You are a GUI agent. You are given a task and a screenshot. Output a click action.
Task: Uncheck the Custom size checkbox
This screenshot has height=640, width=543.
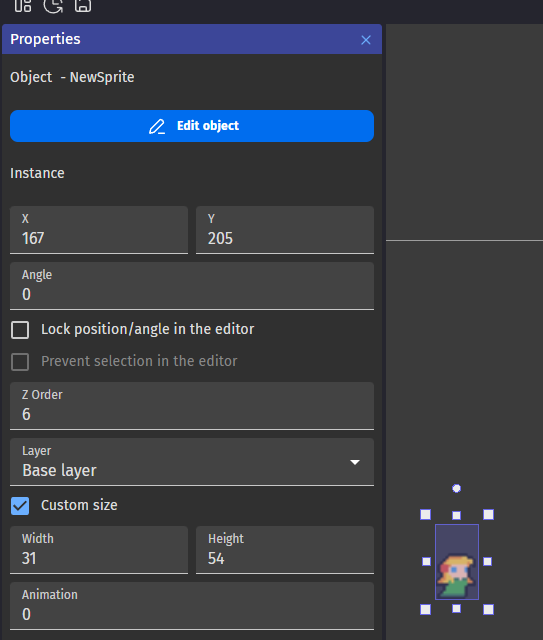[x=20, y=506]
